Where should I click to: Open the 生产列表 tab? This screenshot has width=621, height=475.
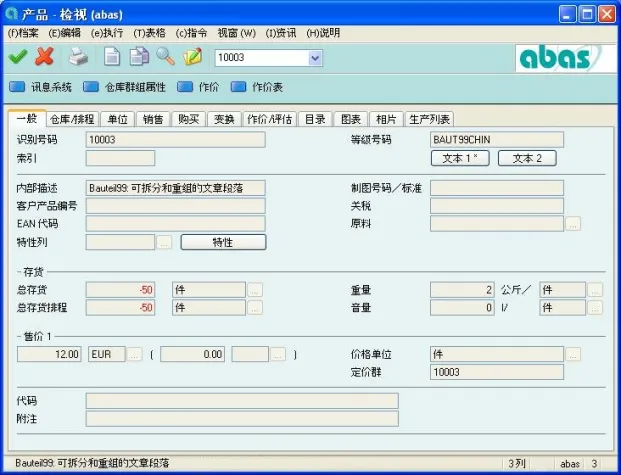pos(430,119)
